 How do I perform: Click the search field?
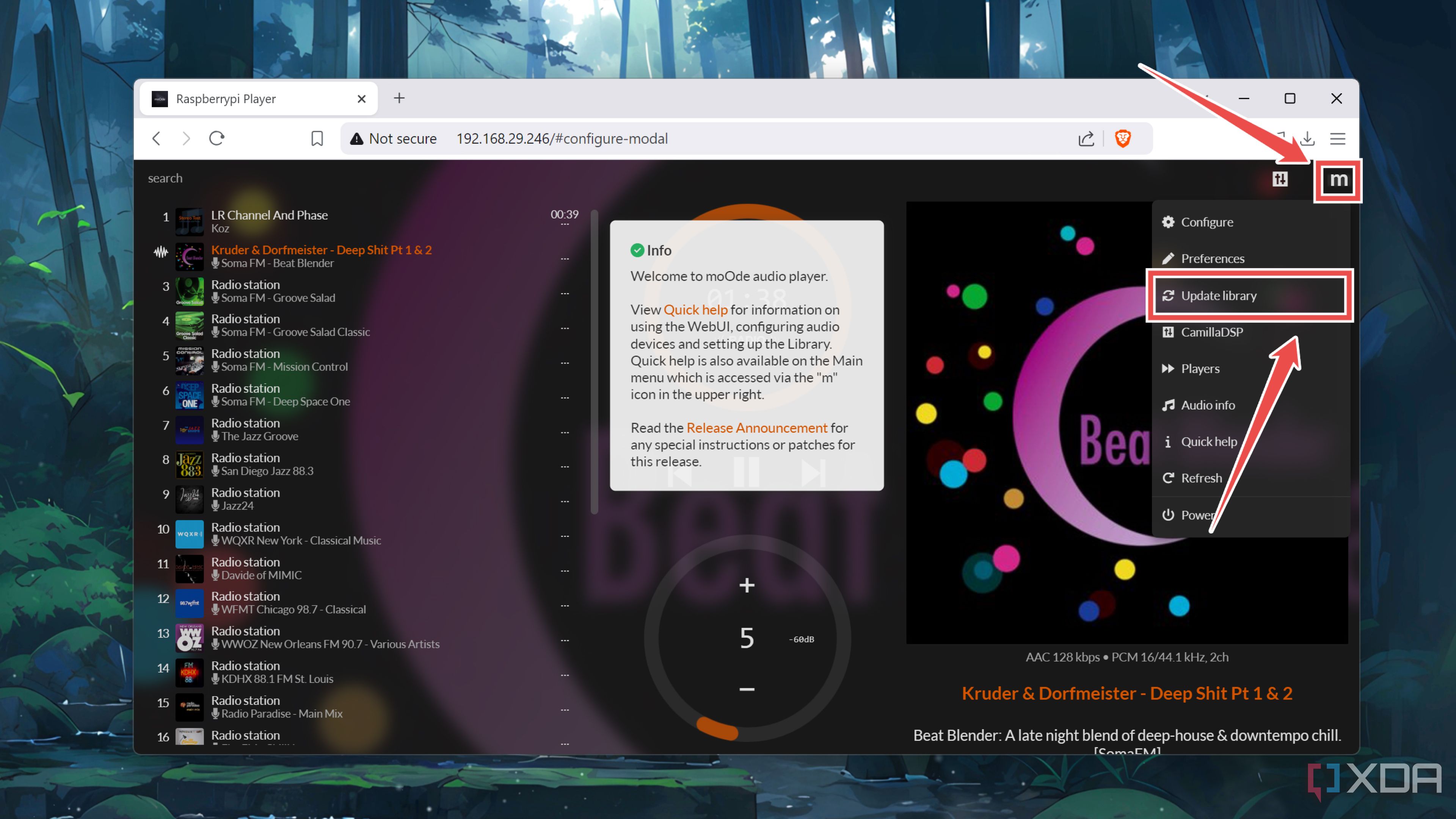pyautogui.click(x=165, y=178)
